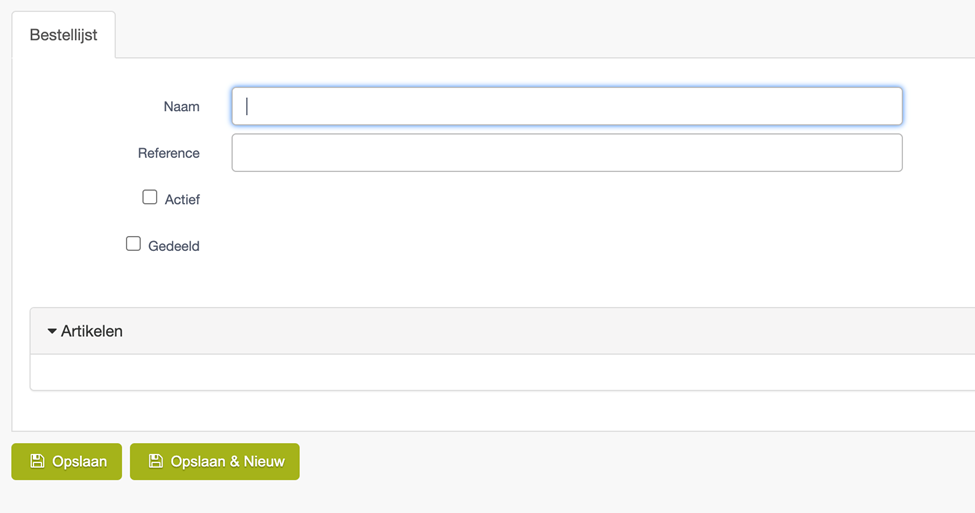
Task: Focus the Naam text field
Action: pos(567,106)
